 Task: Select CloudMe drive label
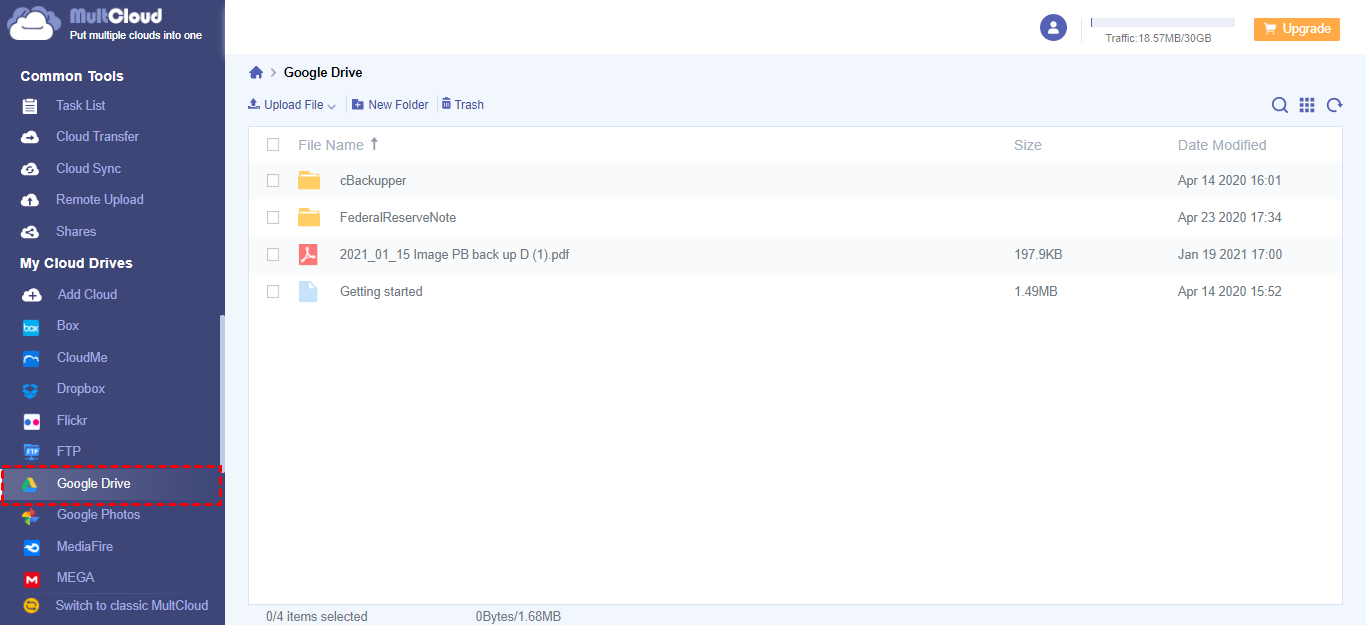coord(82,357)
